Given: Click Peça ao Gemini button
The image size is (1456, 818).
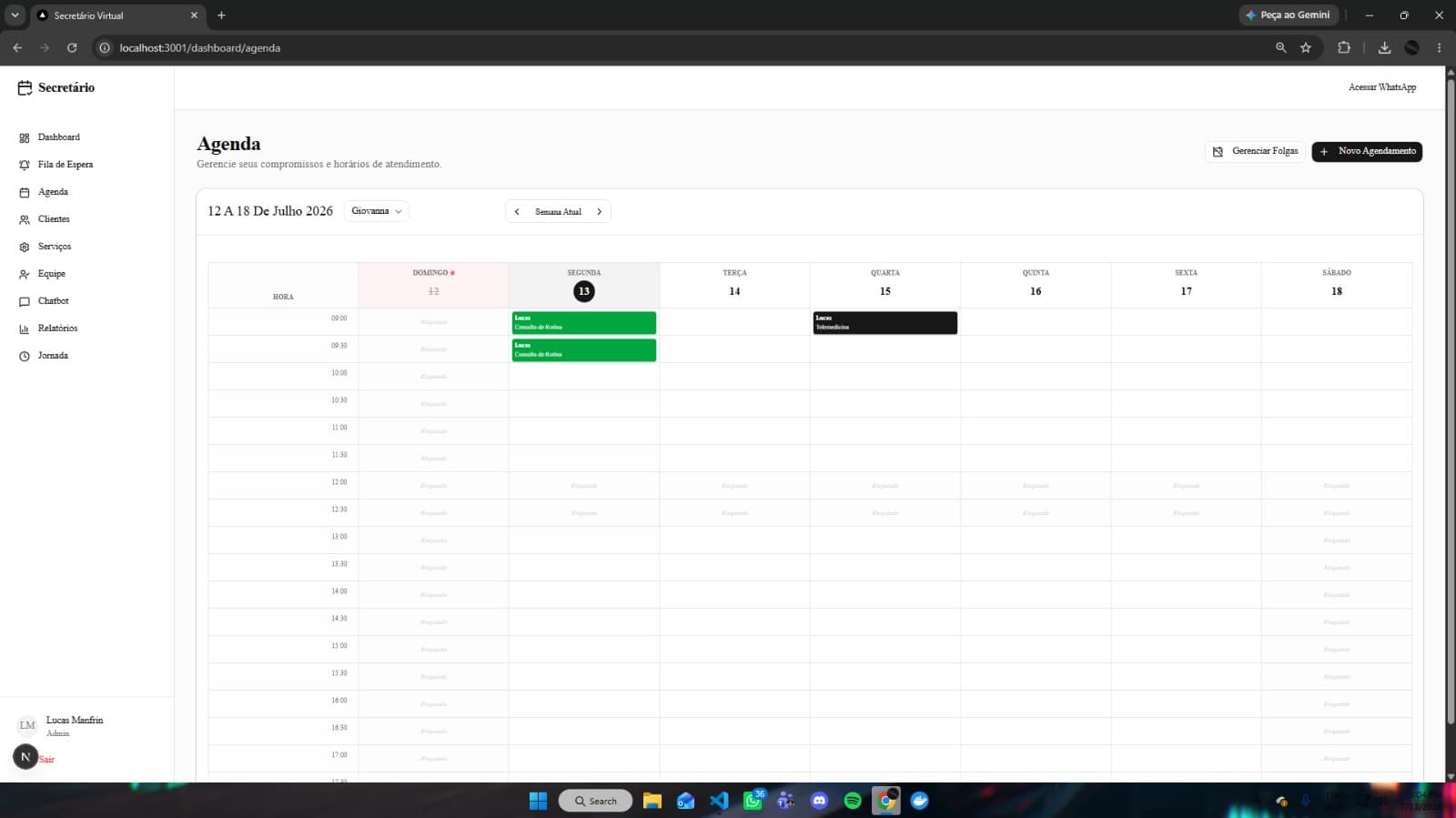Looking at the screenshot, I should tap(1288, 15).
